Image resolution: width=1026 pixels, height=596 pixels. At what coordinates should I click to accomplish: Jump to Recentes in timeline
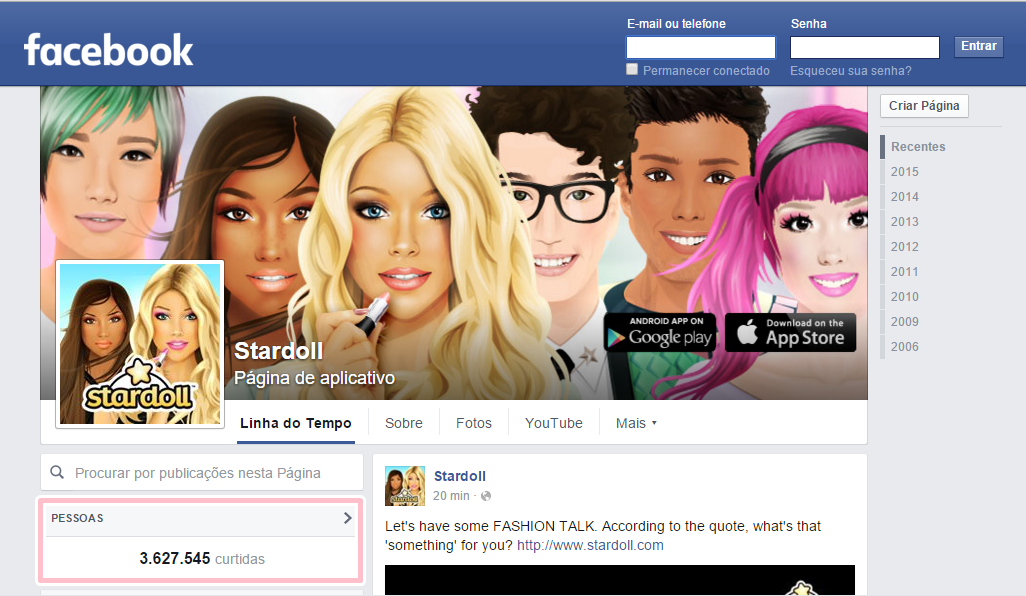pos(918,147)
